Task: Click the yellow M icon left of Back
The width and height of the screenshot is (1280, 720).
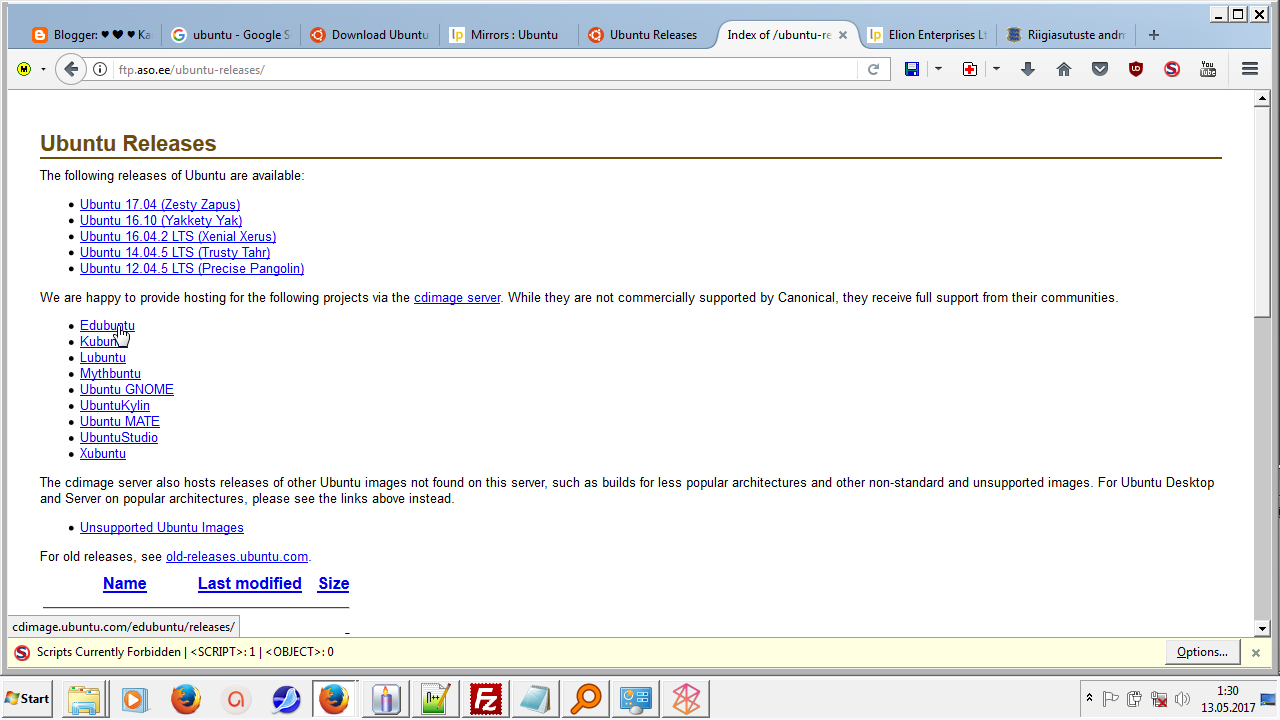Action: [24, 69]
